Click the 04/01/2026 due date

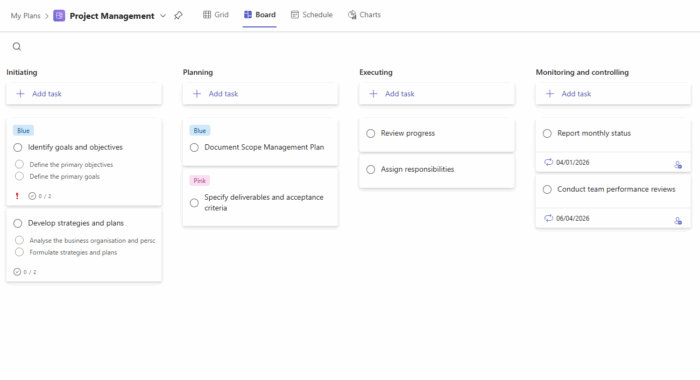tap(572, 163)
